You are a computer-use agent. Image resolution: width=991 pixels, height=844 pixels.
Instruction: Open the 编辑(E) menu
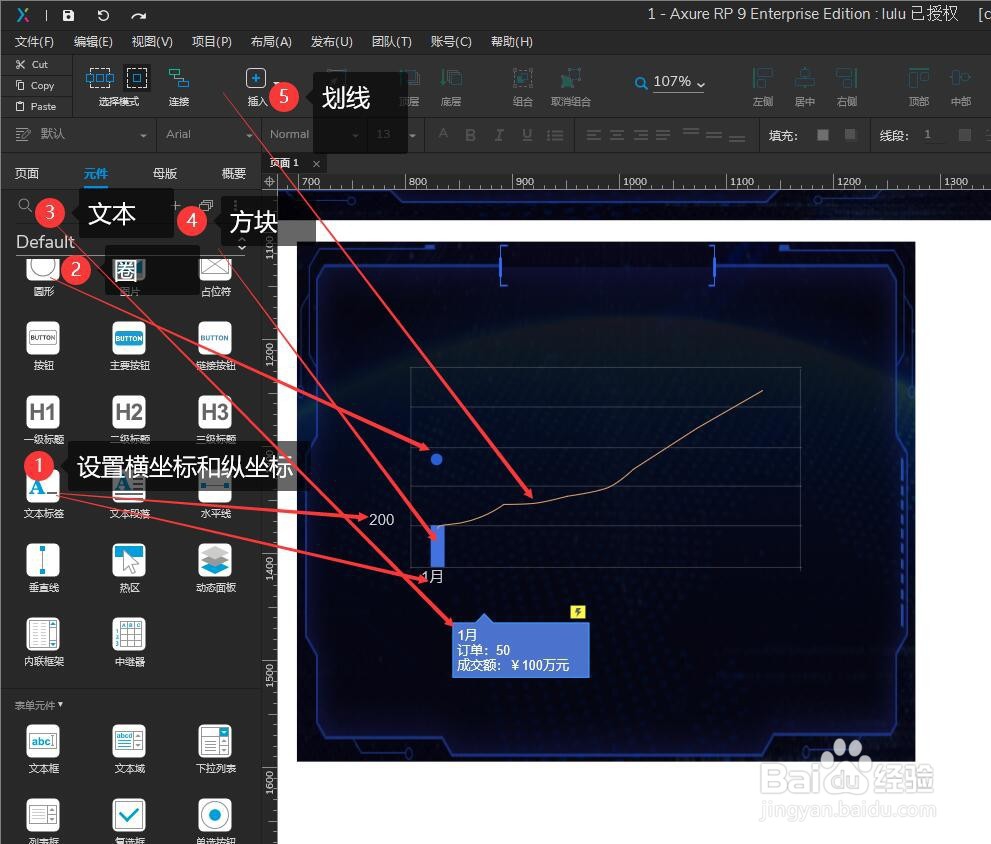coord(93,42)
